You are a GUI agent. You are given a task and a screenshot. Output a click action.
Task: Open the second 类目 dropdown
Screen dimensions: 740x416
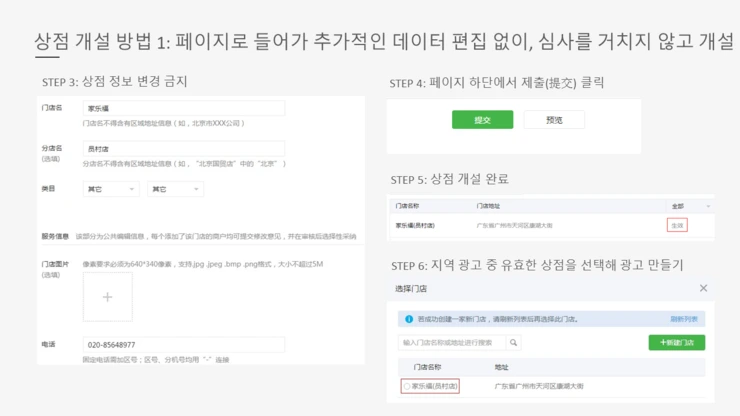point(175,189)
